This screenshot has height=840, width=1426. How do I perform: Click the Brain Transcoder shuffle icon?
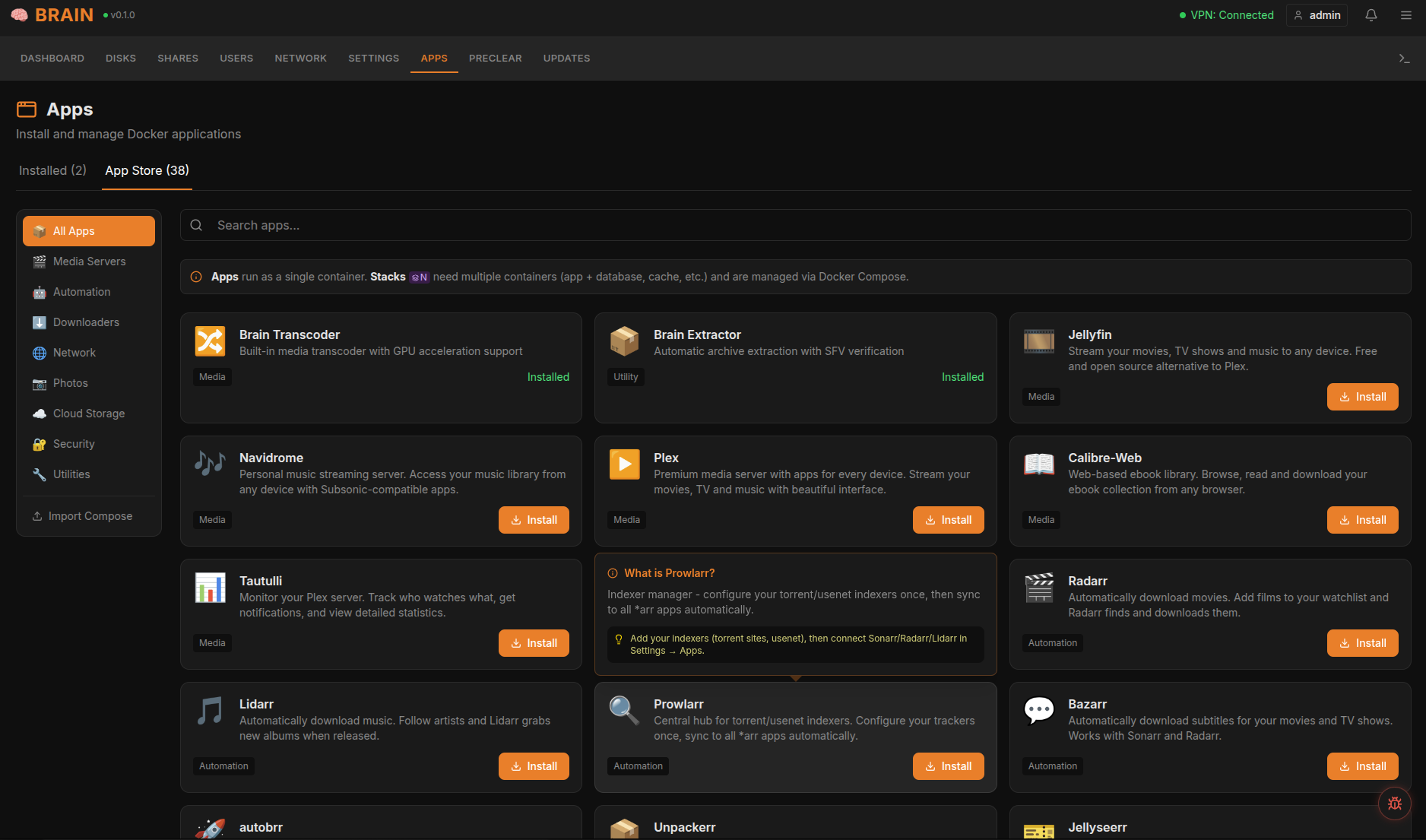tap(210, 341)
